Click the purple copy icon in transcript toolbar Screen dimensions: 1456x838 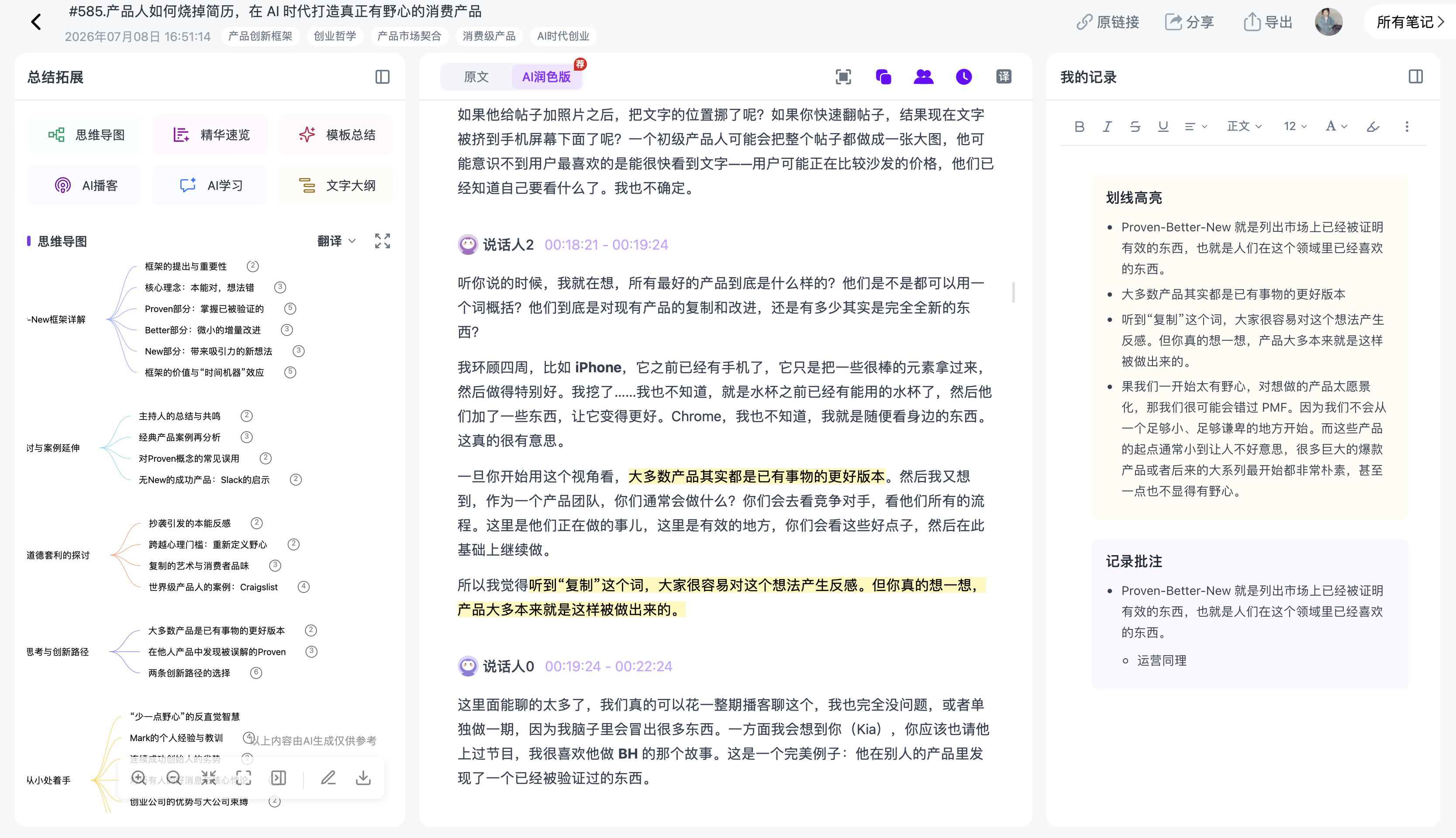[884, 77]
